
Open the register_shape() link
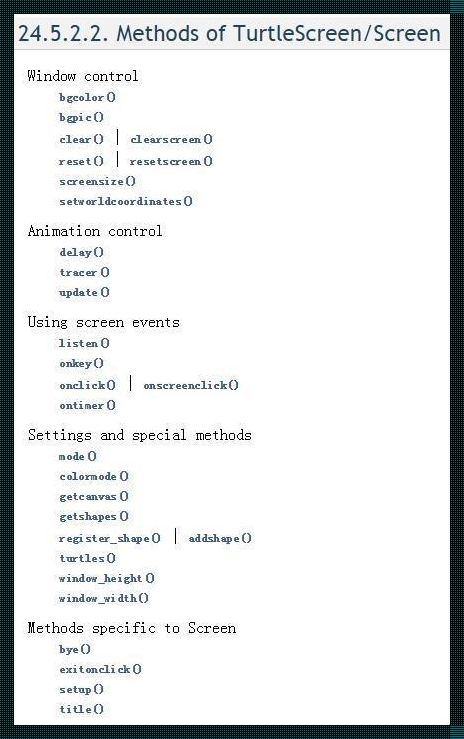[109, 538]
